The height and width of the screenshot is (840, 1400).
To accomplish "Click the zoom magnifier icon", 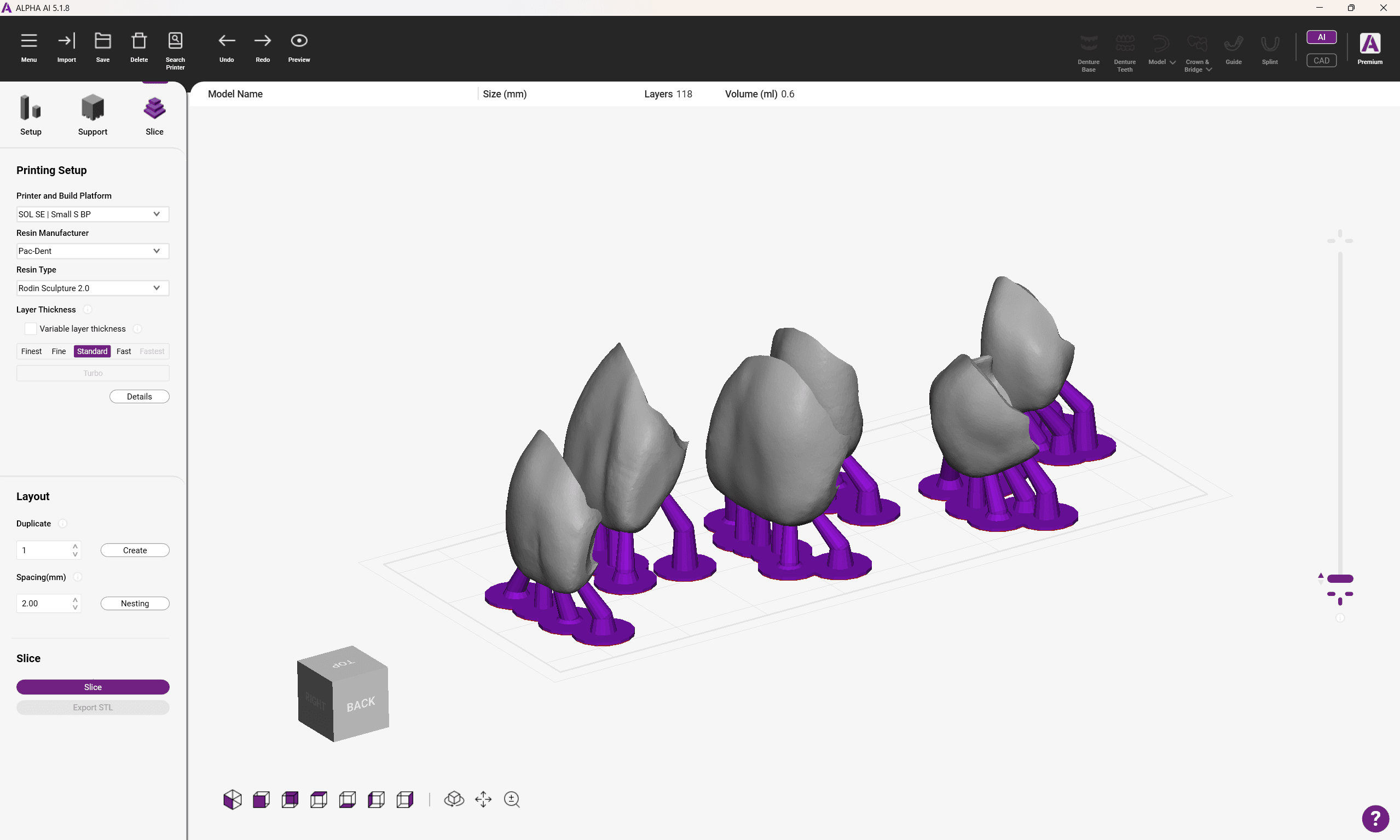I will click(x=512, y=800).
